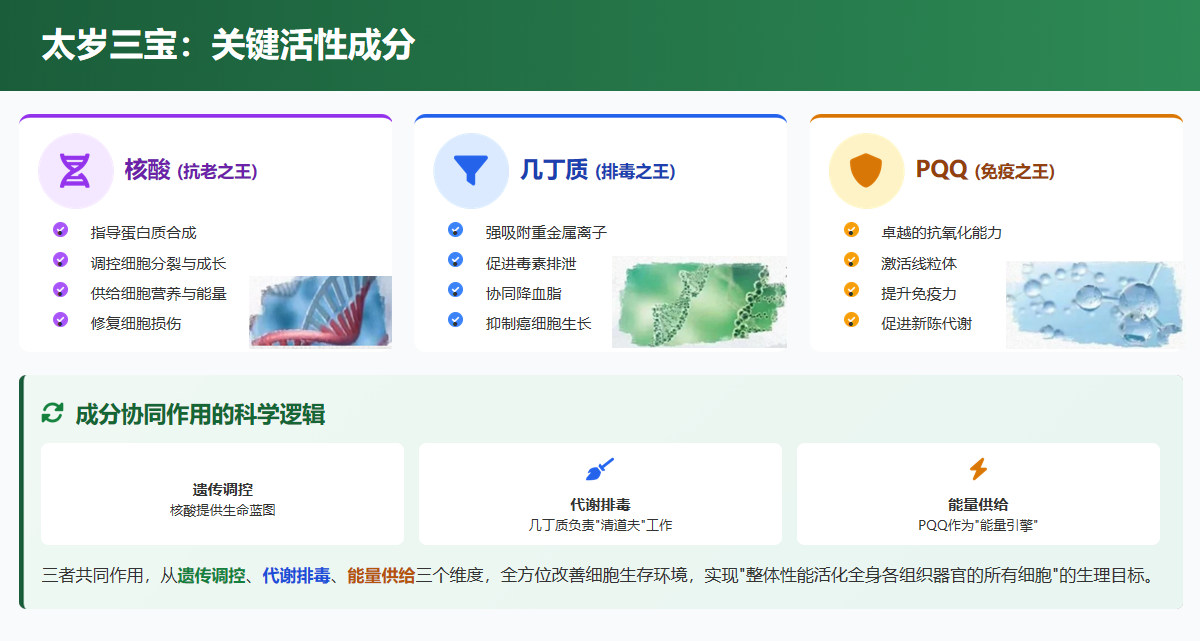
Task: Click the text 激活线粒体
Action: [x=919, y=264]
